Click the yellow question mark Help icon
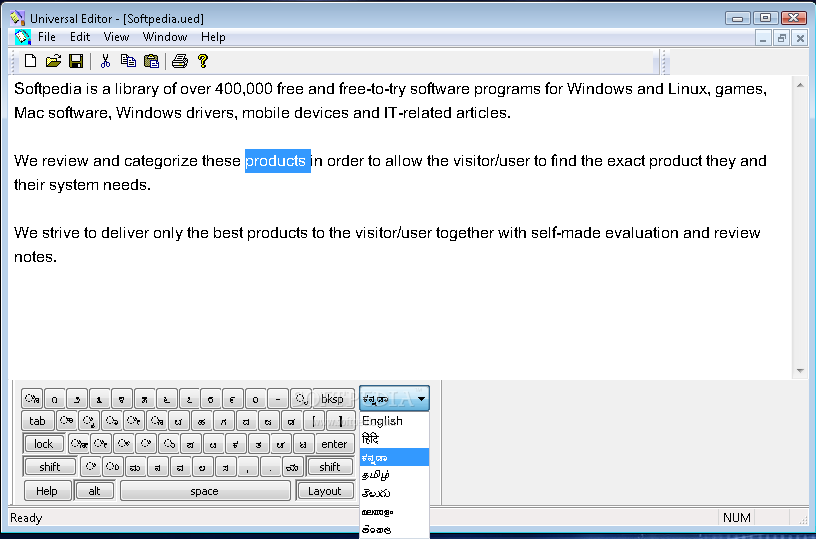816x539 pixels. pos(203,61)
